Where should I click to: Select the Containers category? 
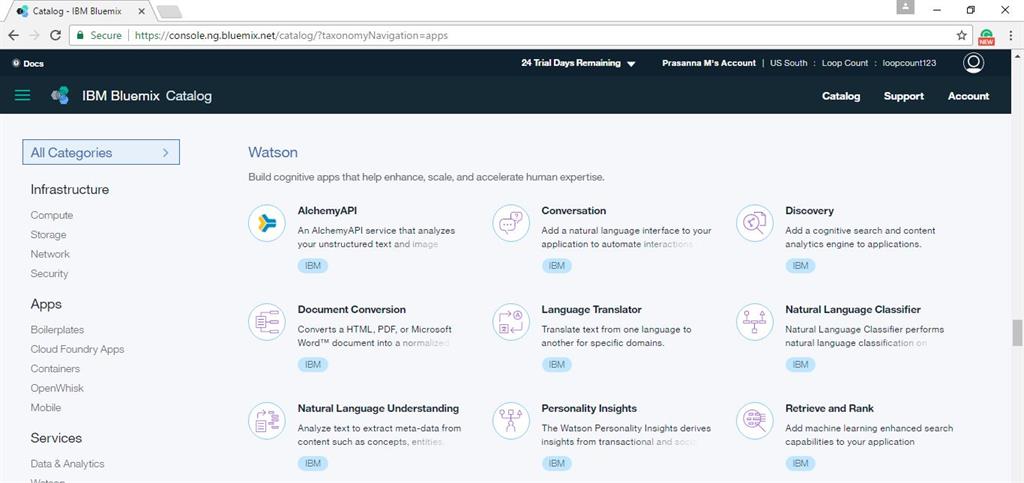[x=55, y=369]
